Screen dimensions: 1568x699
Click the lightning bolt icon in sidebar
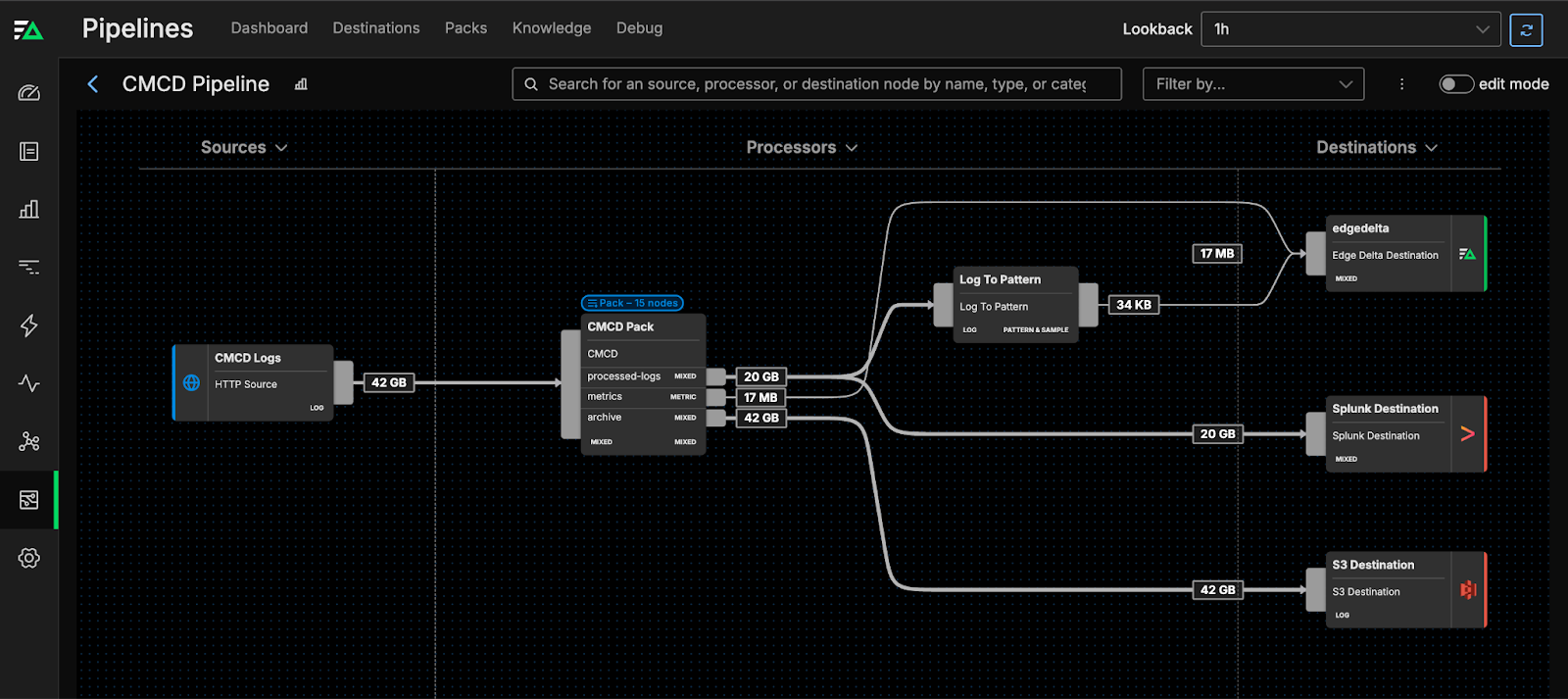(x=29, y=325)
